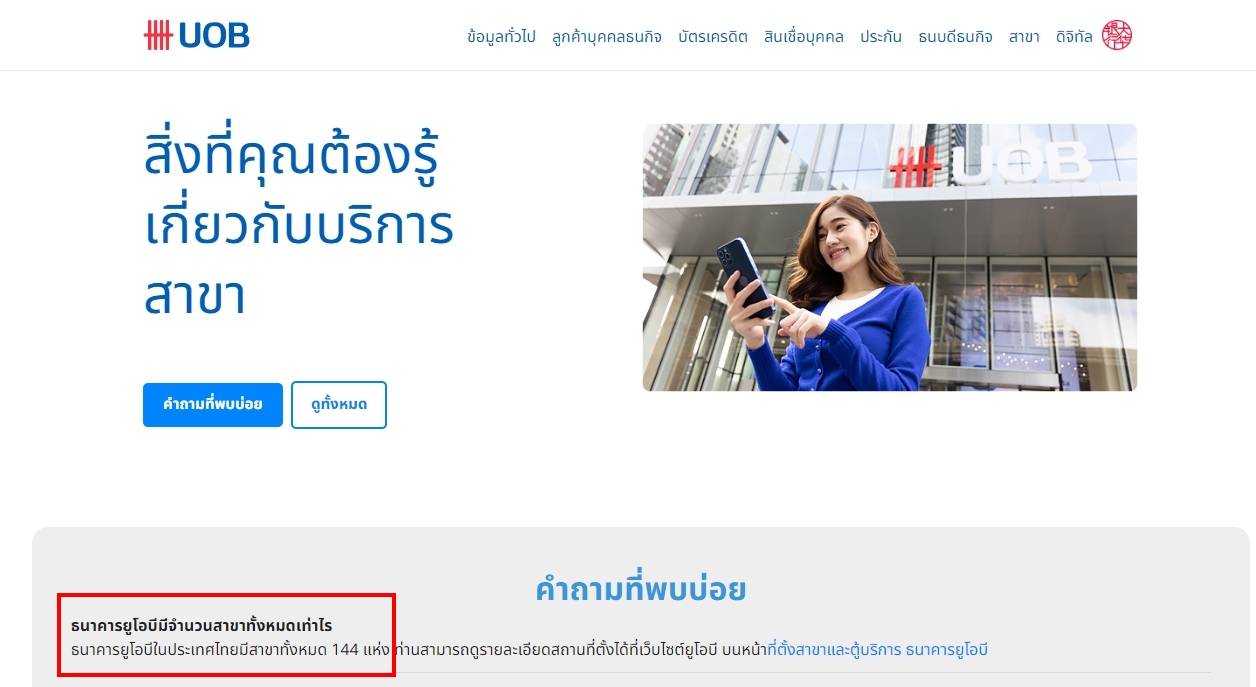Open the ธนบดีธนกิจ menu

(955, 37)
